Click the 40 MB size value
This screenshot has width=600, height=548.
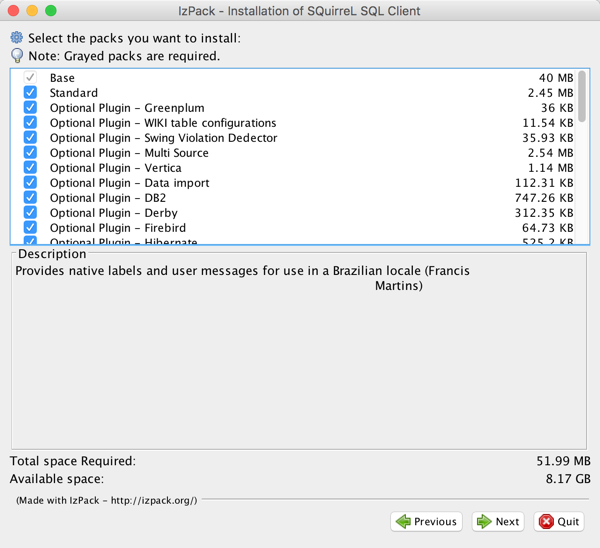click(556, 78)
